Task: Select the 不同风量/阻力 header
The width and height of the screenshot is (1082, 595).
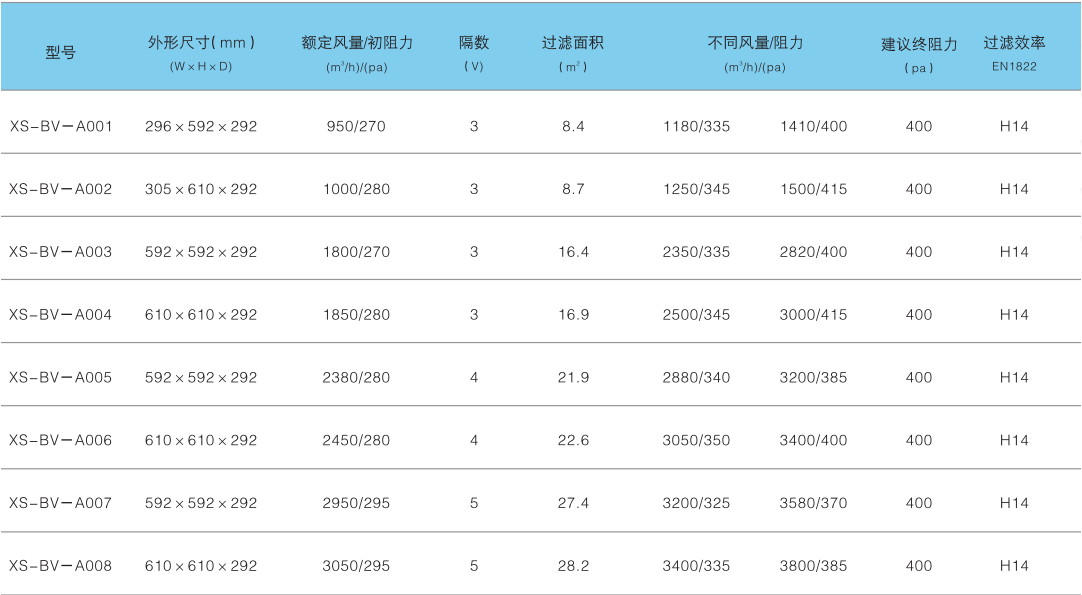Action: pos(755,43)
